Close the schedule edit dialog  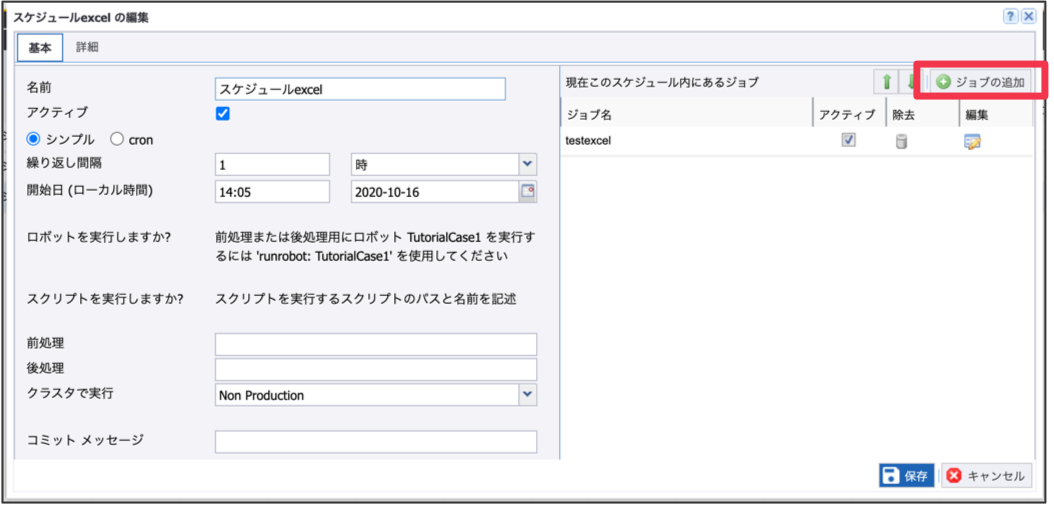coord(1028,17)
